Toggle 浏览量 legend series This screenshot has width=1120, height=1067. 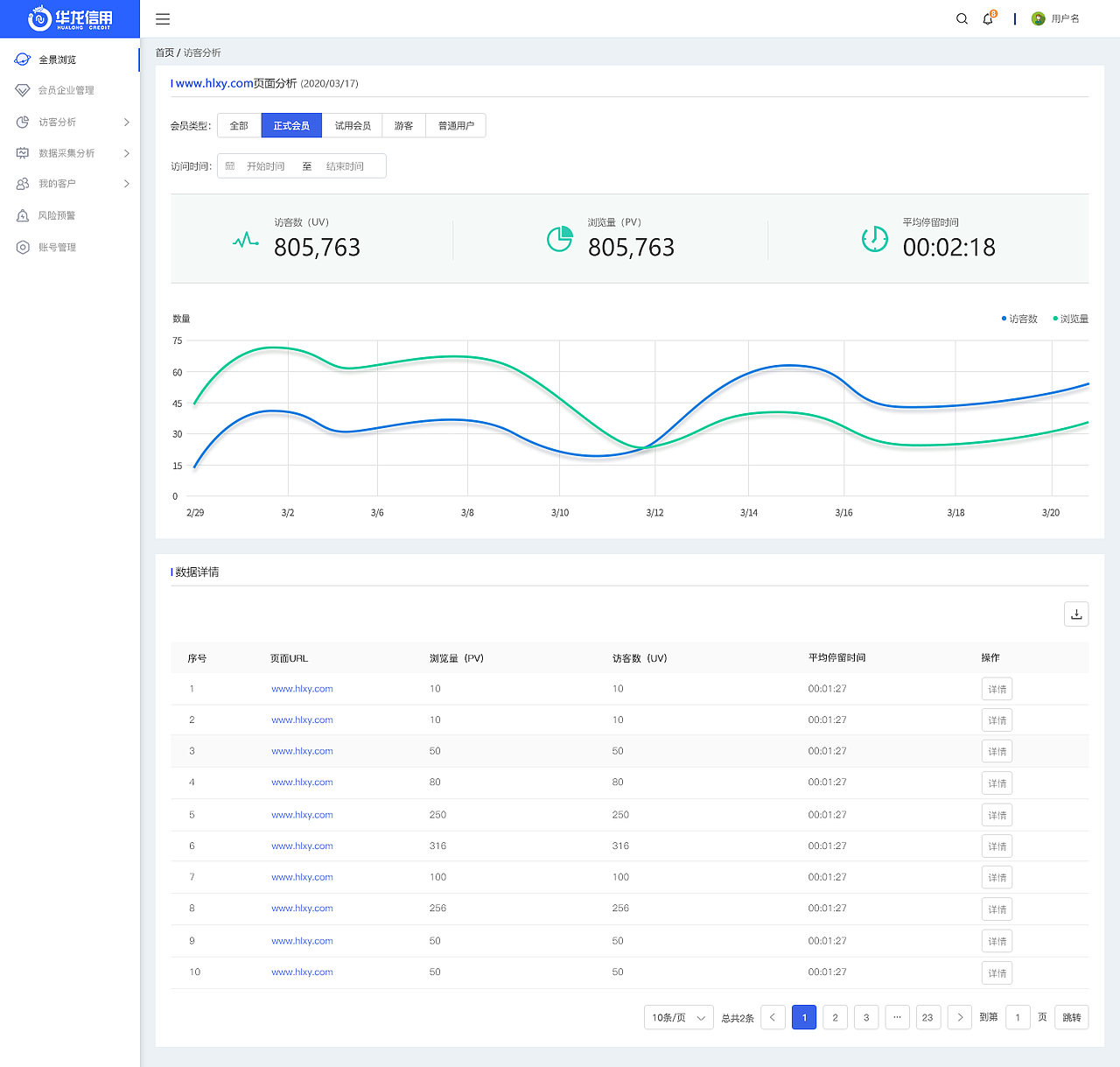[x=1071, y=319]
